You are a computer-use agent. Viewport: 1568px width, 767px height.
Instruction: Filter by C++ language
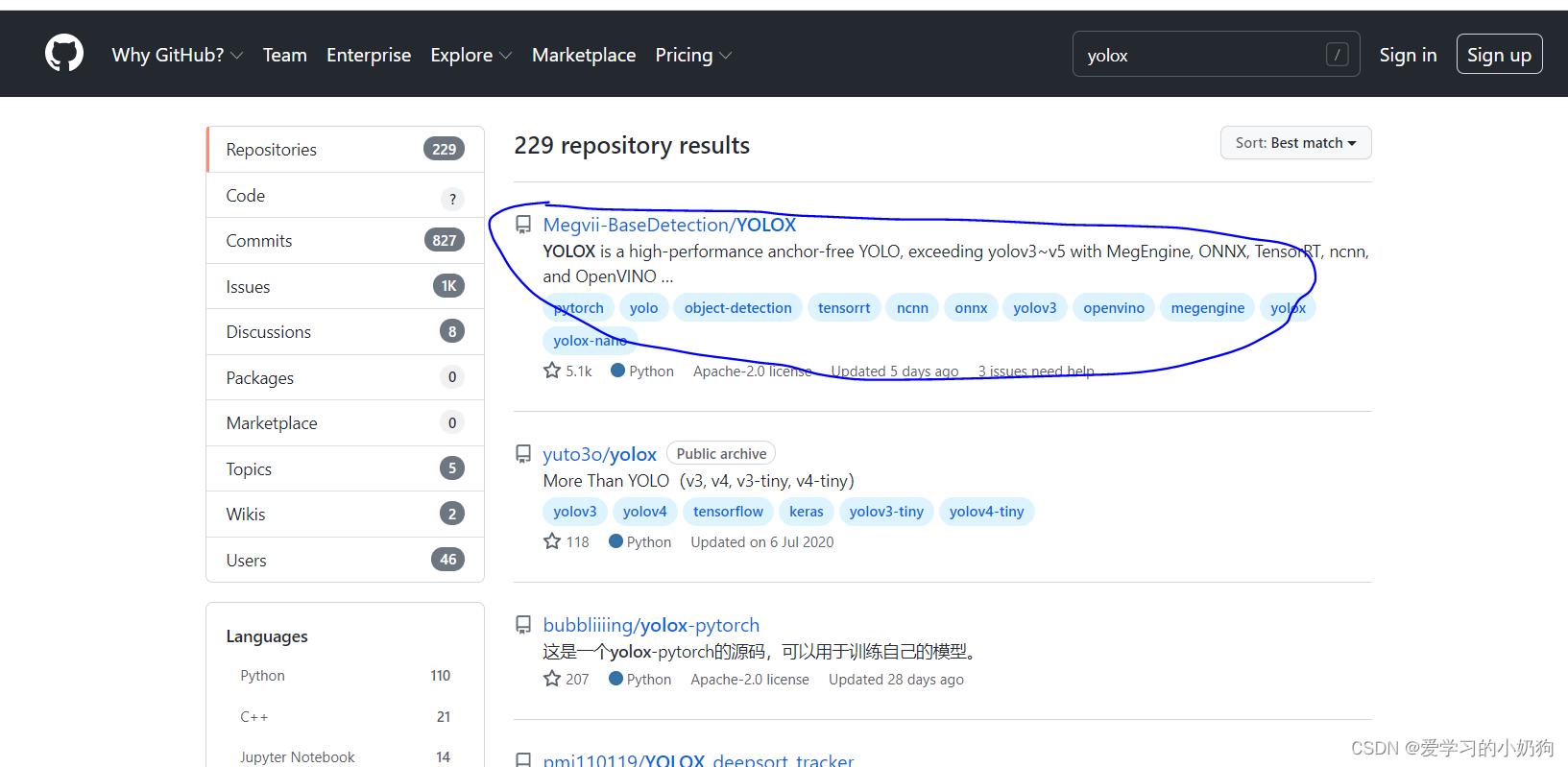click(345, 717)
